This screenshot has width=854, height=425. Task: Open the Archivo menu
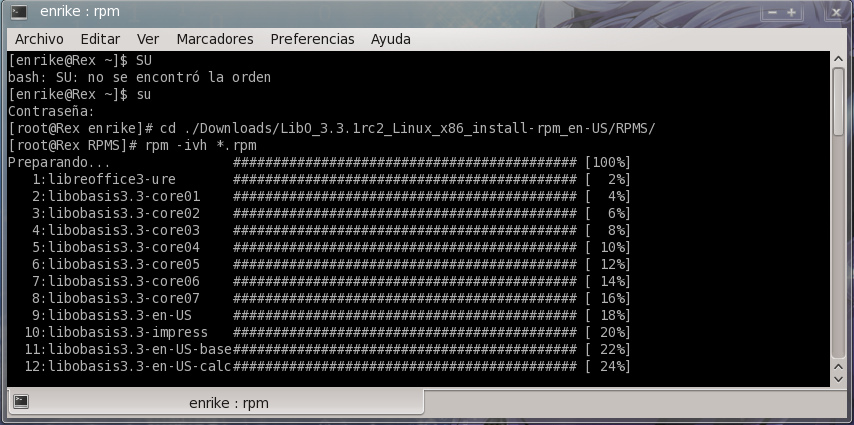click(39, 39)
